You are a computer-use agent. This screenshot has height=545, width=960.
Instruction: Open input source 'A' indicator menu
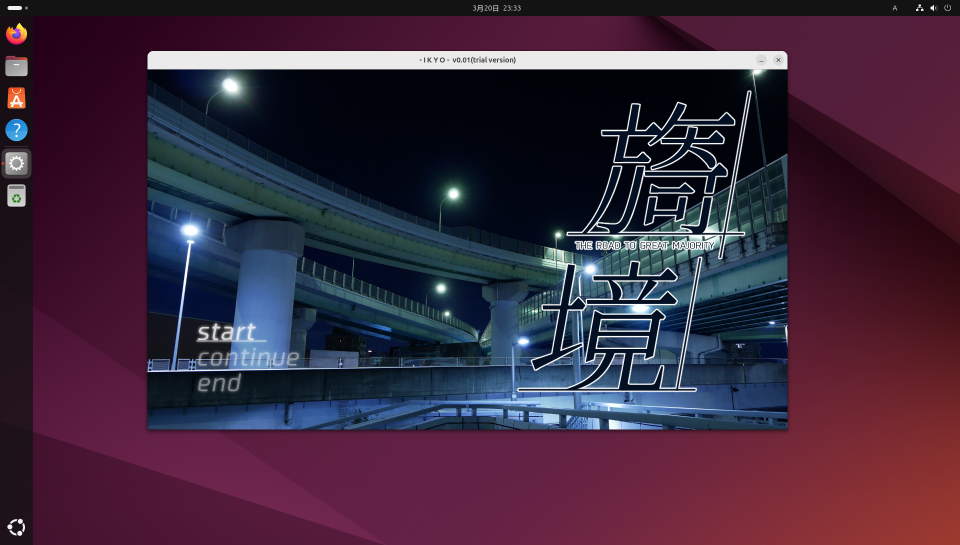click(x=894, y=8)
